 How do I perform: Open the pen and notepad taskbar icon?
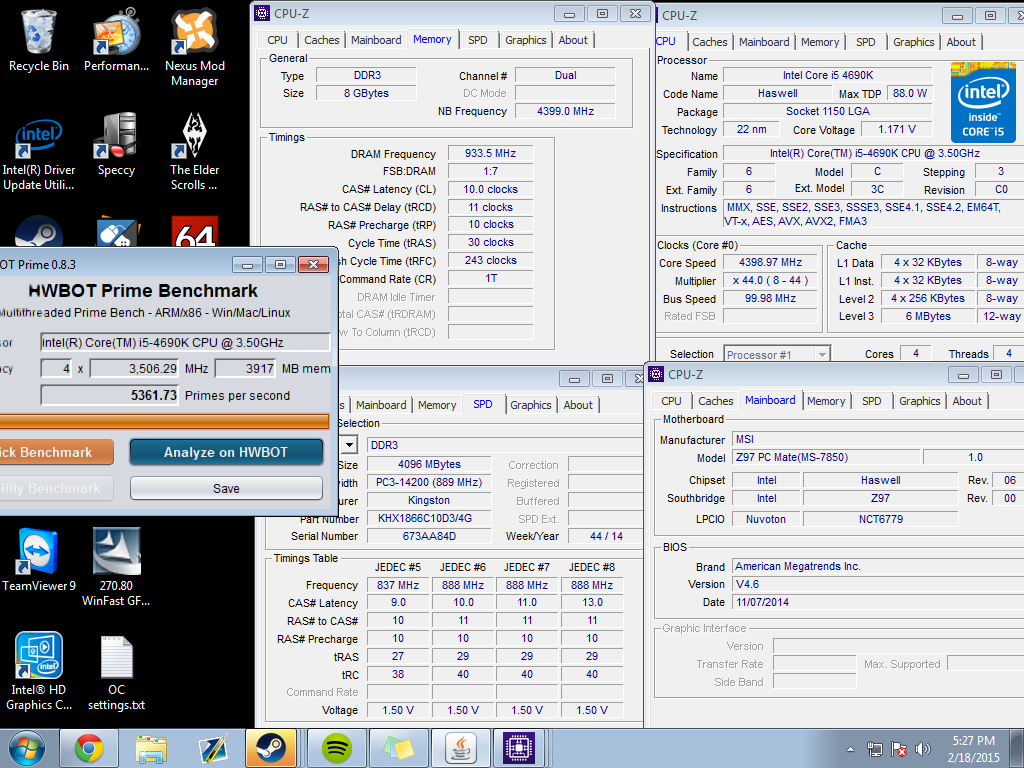point(212,748)
